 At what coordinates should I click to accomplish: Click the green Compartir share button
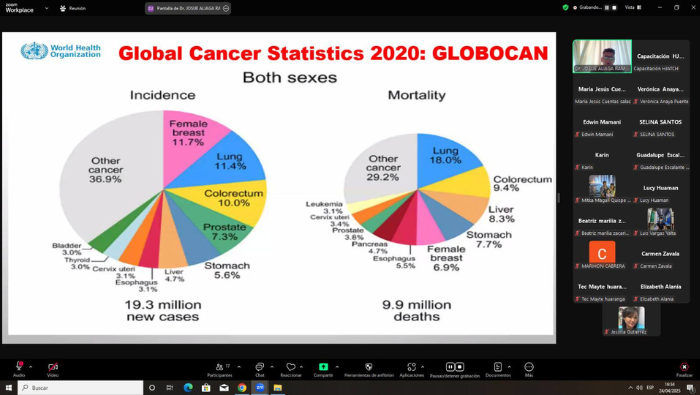[323, 369]
